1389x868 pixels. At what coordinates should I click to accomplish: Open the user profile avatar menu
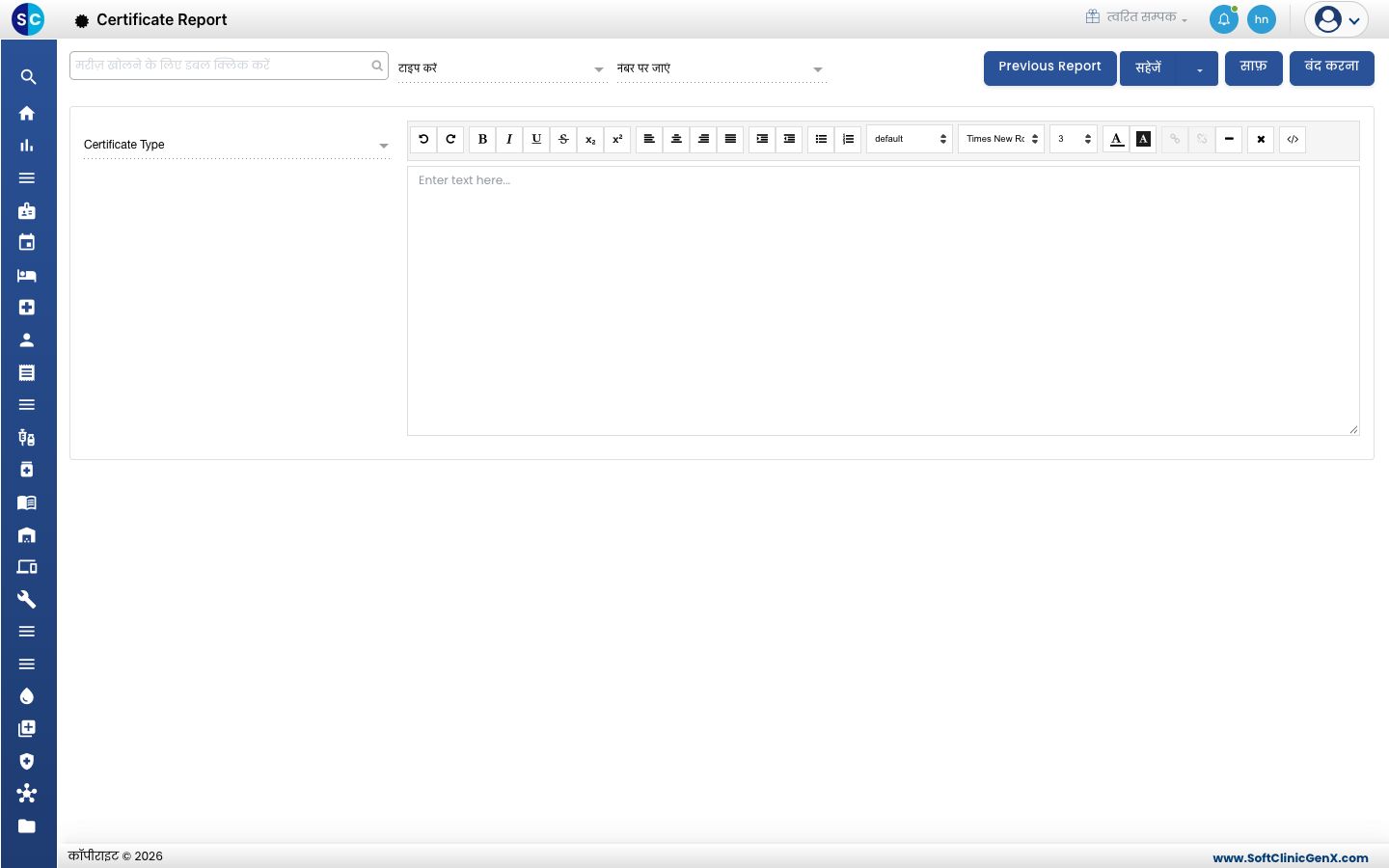1336,19
